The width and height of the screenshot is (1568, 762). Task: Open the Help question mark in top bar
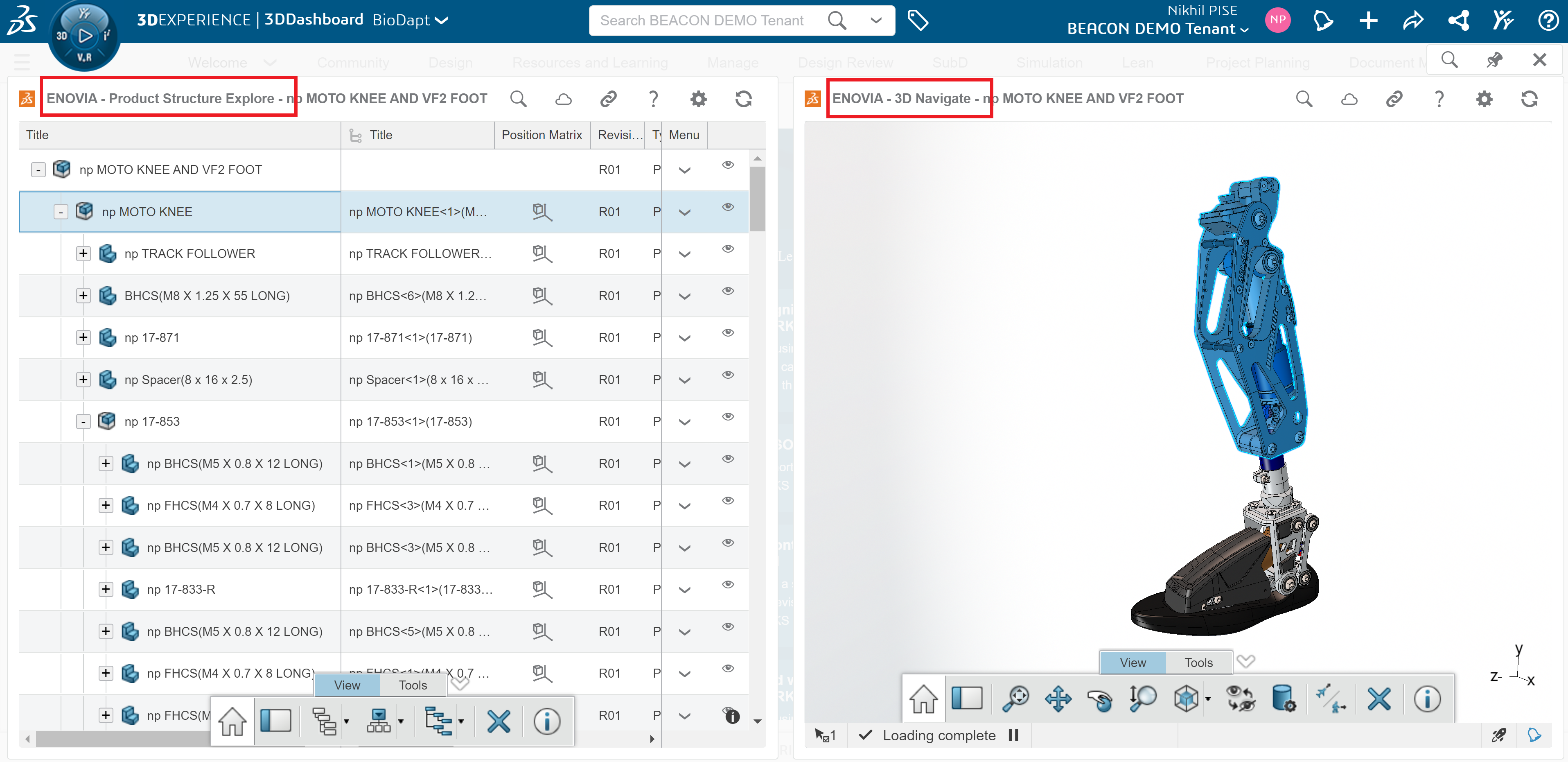(x=1548, y=21)
